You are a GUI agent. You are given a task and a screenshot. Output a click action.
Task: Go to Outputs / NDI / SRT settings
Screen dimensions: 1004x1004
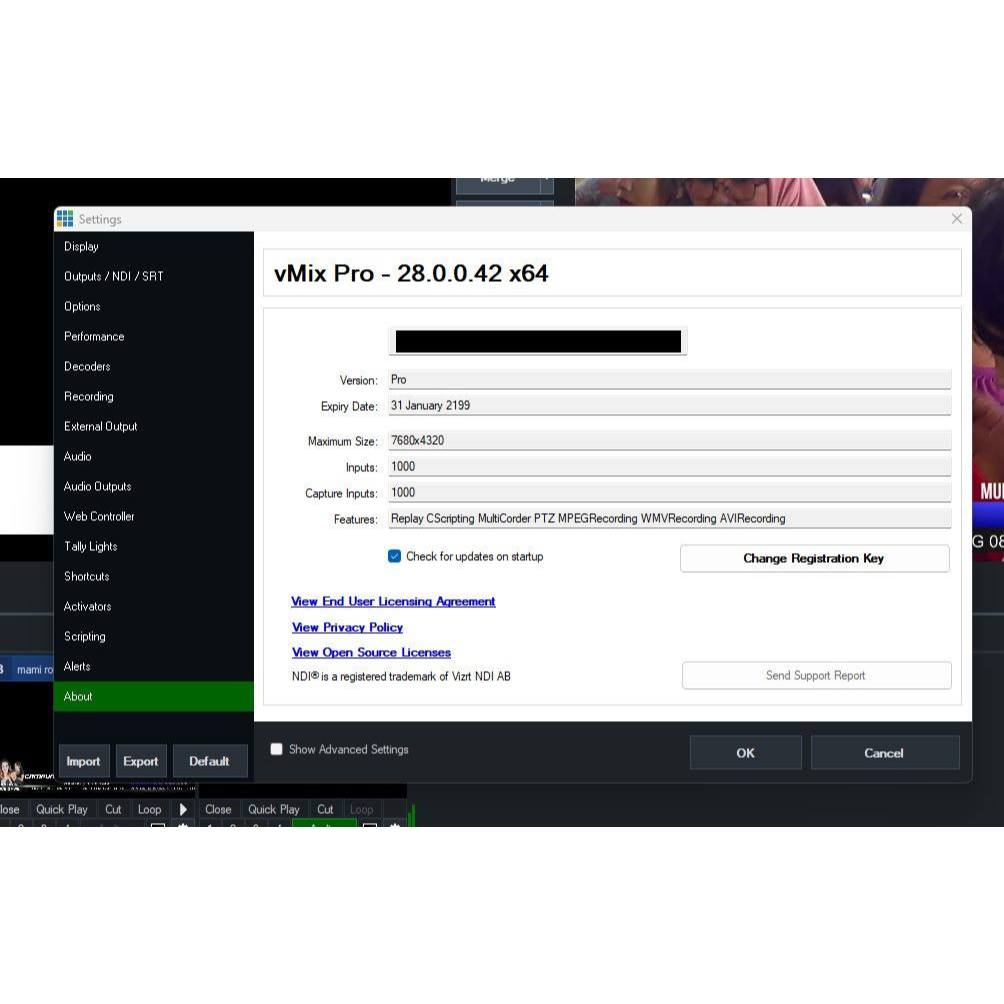click(x=154, y=277)
